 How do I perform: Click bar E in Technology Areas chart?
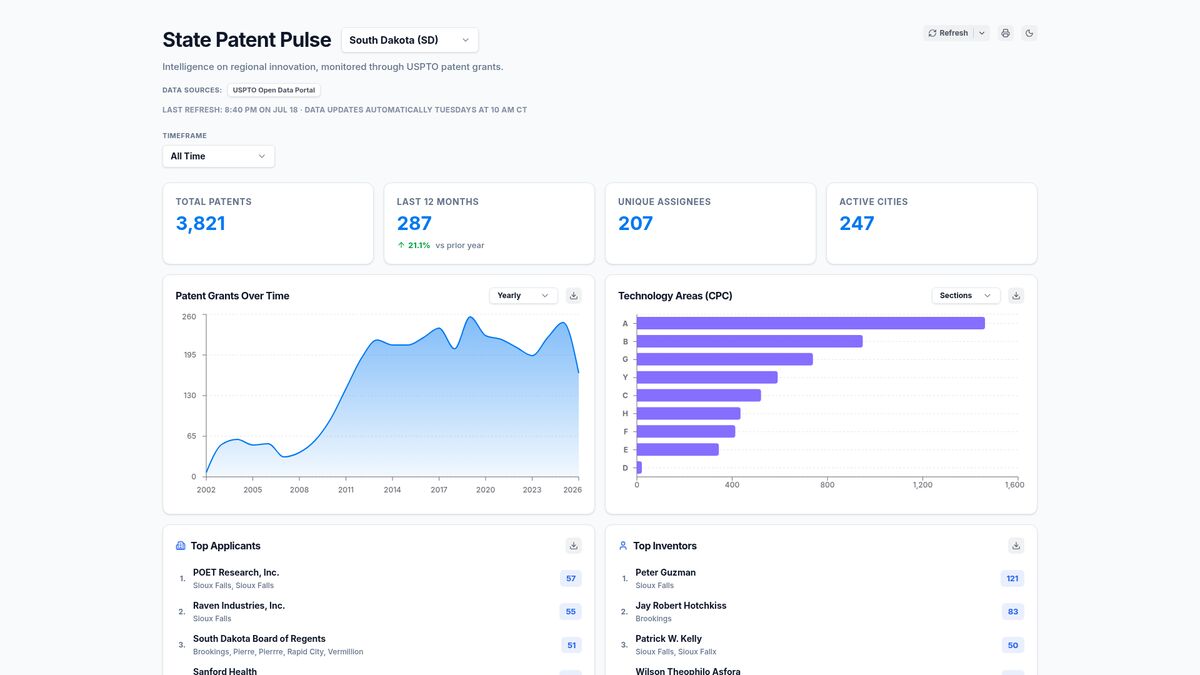(678, 449)
